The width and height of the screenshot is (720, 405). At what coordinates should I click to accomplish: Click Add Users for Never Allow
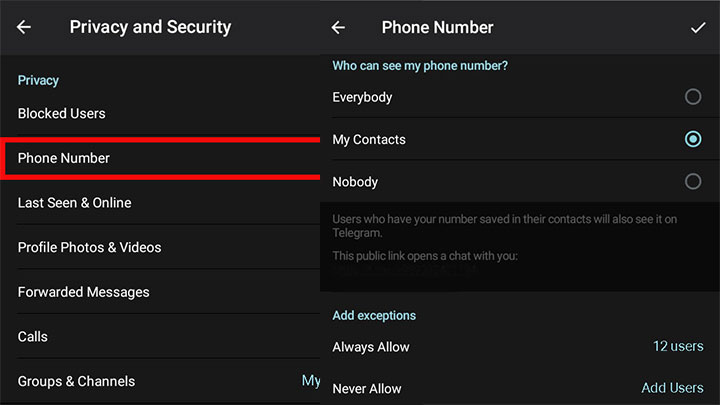pos(672,388)
